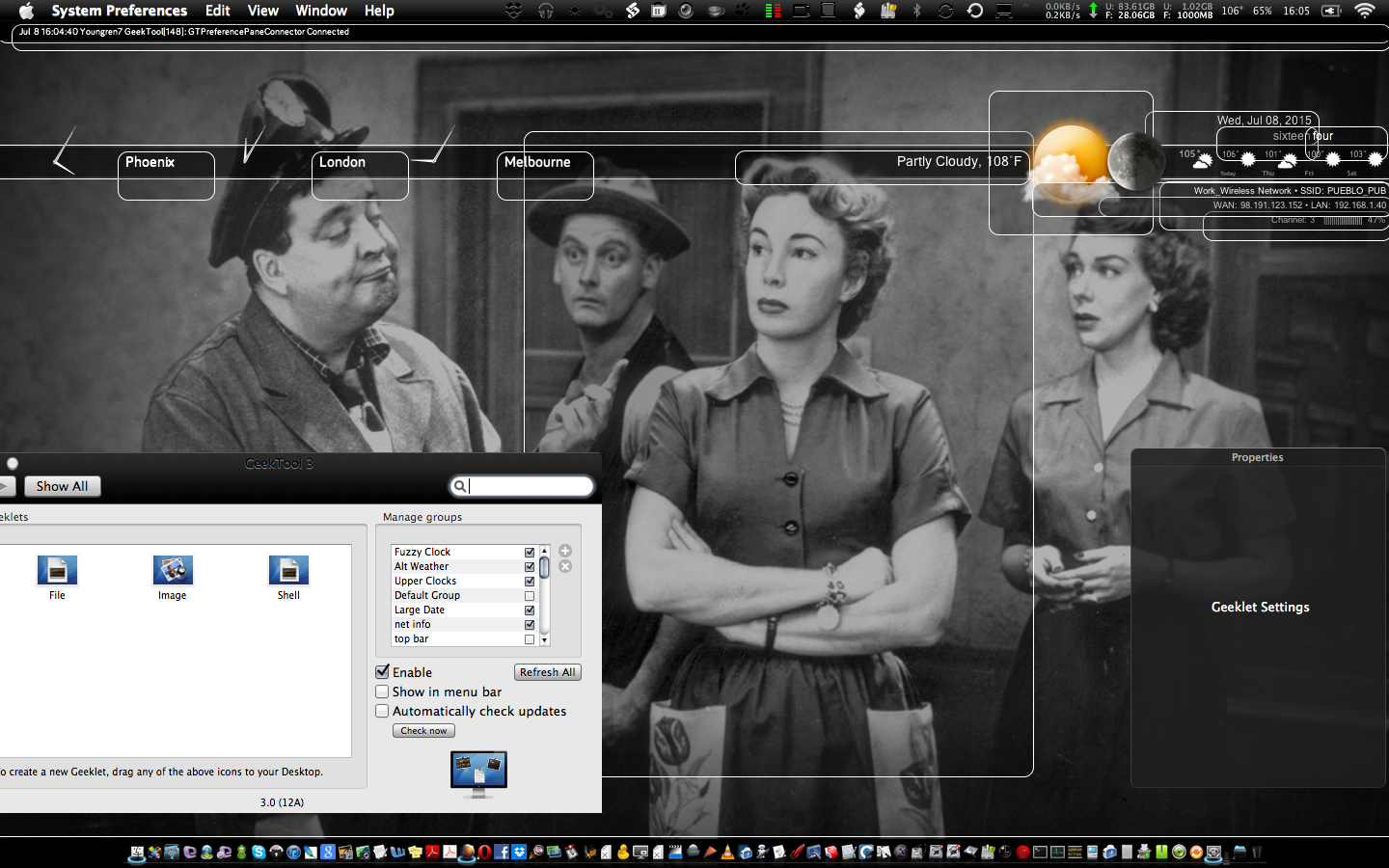The height and width of the screenshot is (868, 1389).
Task: Toggle the Fuzzy Clock group checkbox
Action: pos(530,553)
